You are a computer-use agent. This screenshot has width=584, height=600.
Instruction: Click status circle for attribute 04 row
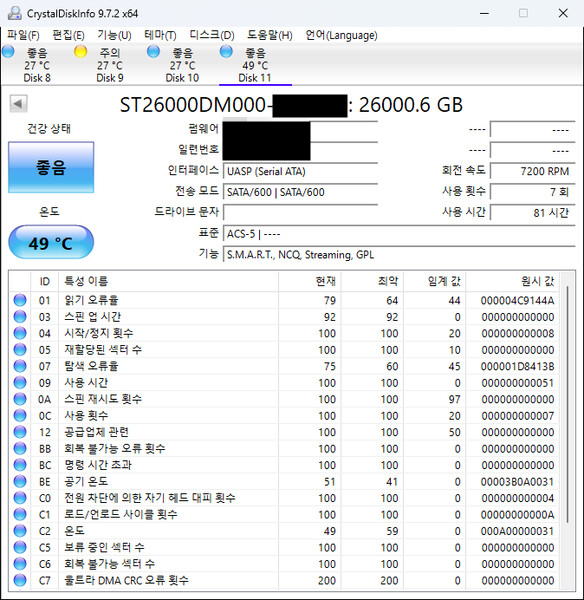click(20, 333)
